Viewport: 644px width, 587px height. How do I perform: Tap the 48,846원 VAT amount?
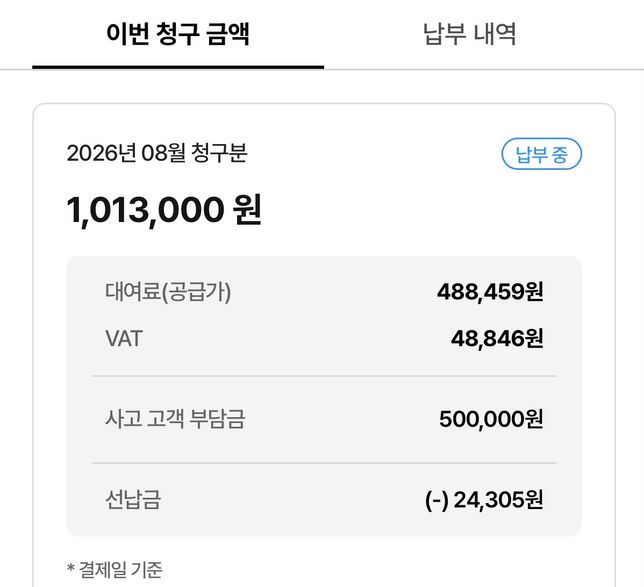click(497, 339)
